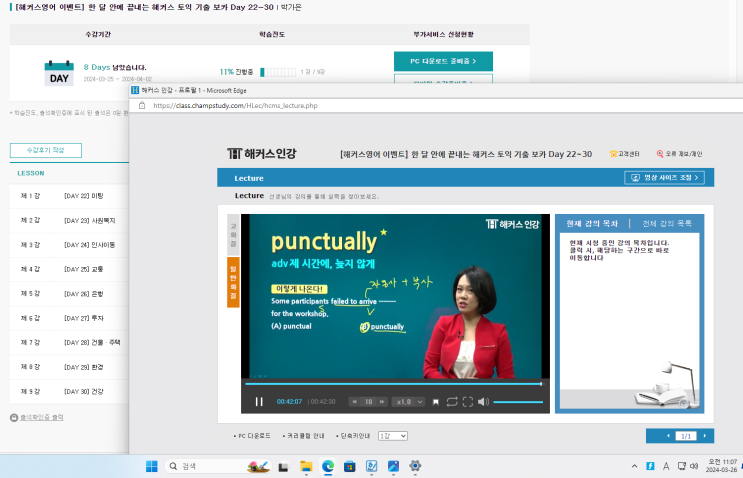The height and width of the screenshot is (478, 743).
Task: Add a bookmark with the flag icon
Action: click(x=435, y=402)
